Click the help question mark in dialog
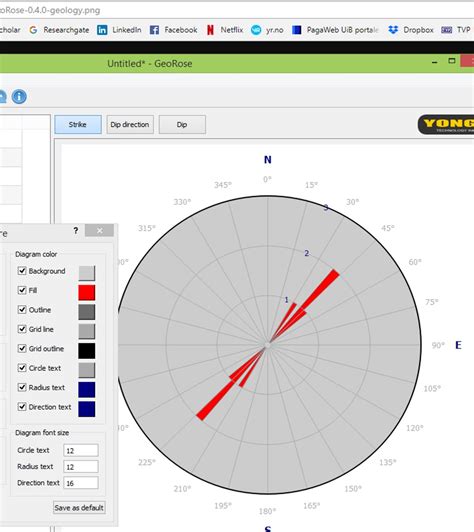Screen dimensions: 474x532 pyautogui.click(x=76, y=231)
